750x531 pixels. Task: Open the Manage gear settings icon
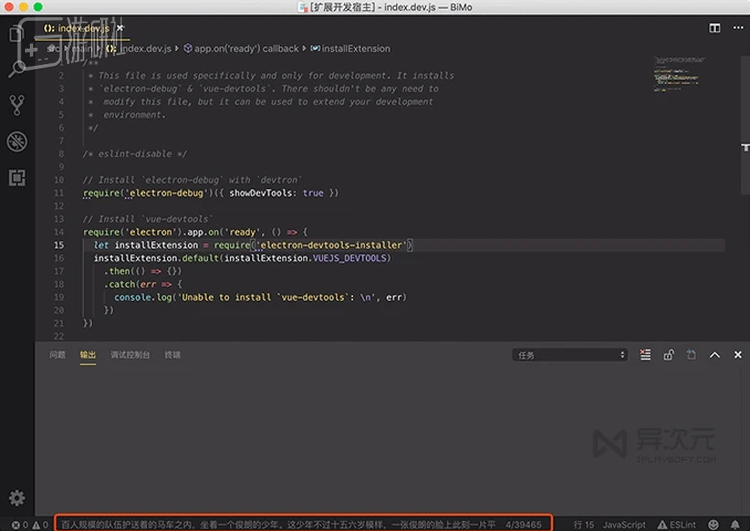click(17, 497)
